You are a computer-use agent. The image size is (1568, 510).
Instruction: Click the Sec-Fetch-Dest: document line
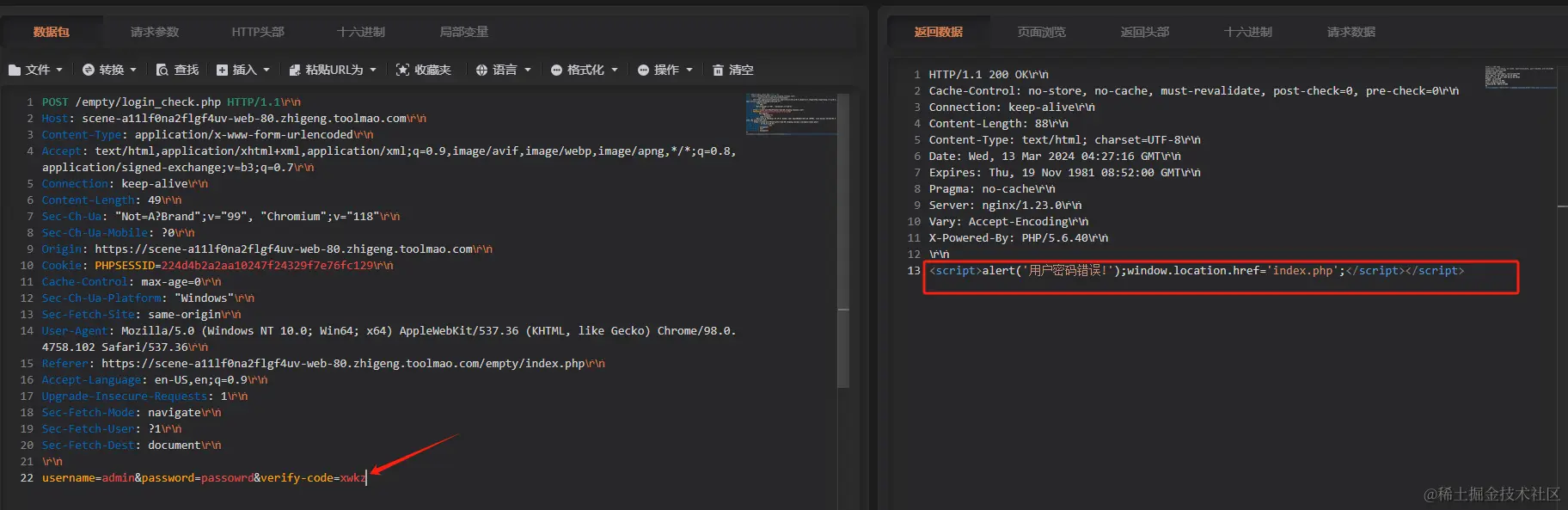click(132, 445)
